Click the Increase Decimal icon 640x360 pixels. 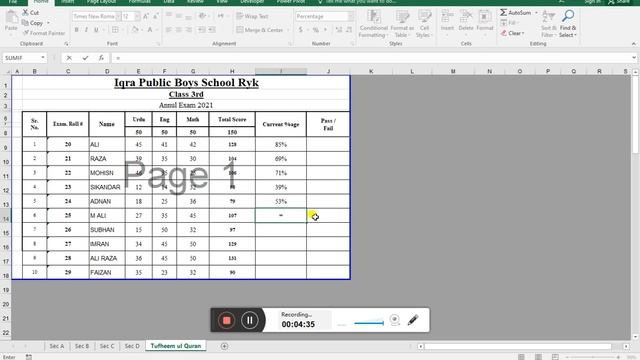coord(339,30)
